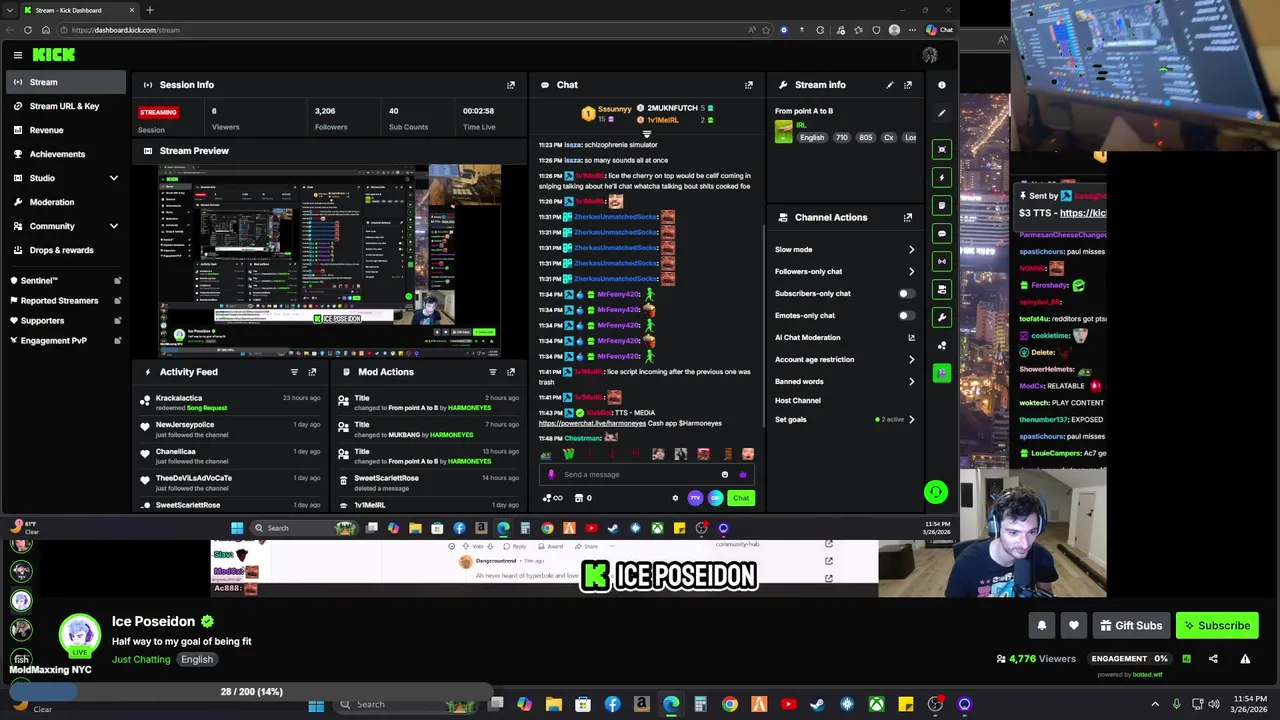Open Slow mode options arrow
The width and height of the screenshot is (1280, 720).
point(911,250)
